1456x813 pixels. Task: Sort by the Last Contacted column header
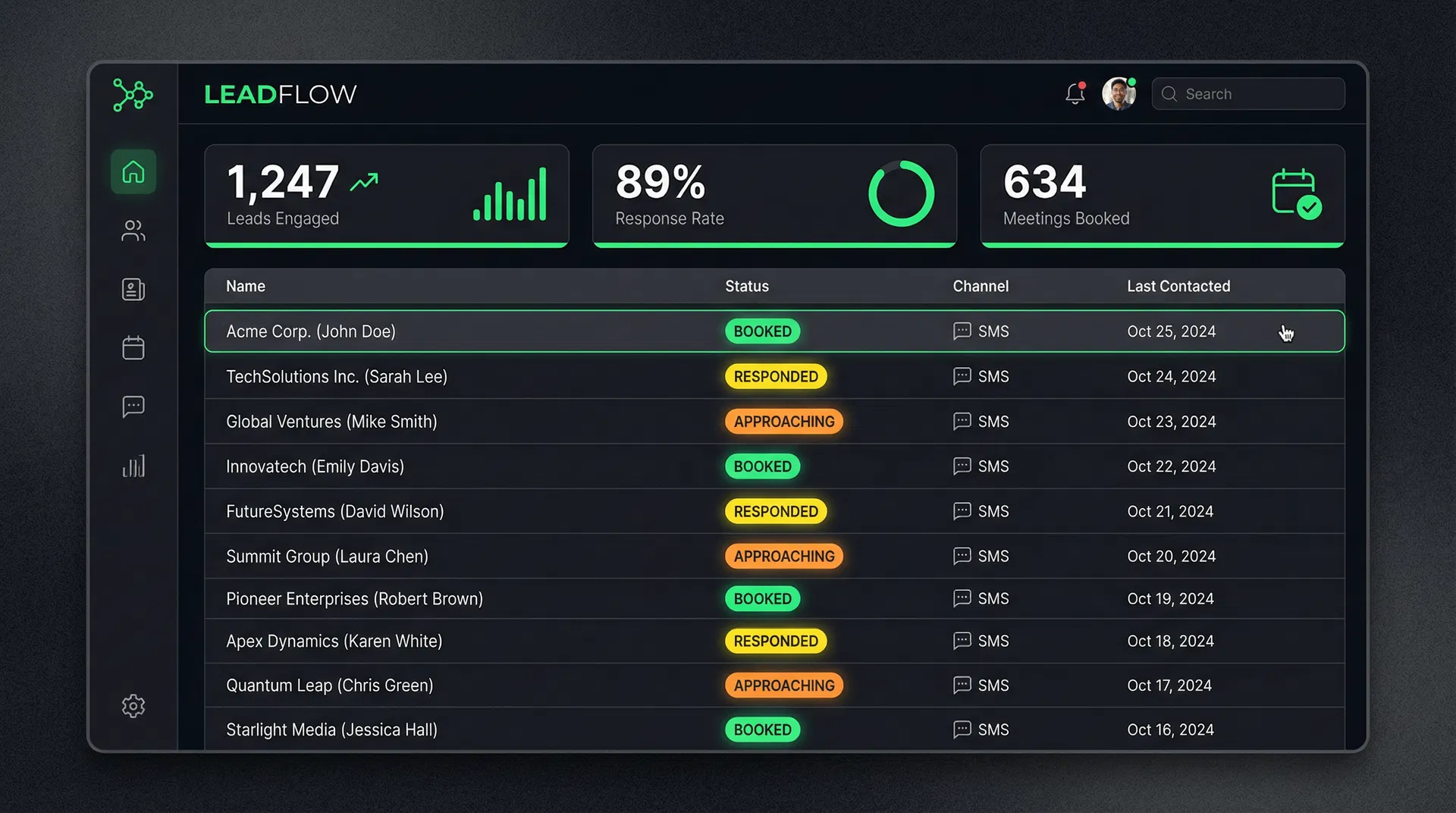click(1178, 286)
